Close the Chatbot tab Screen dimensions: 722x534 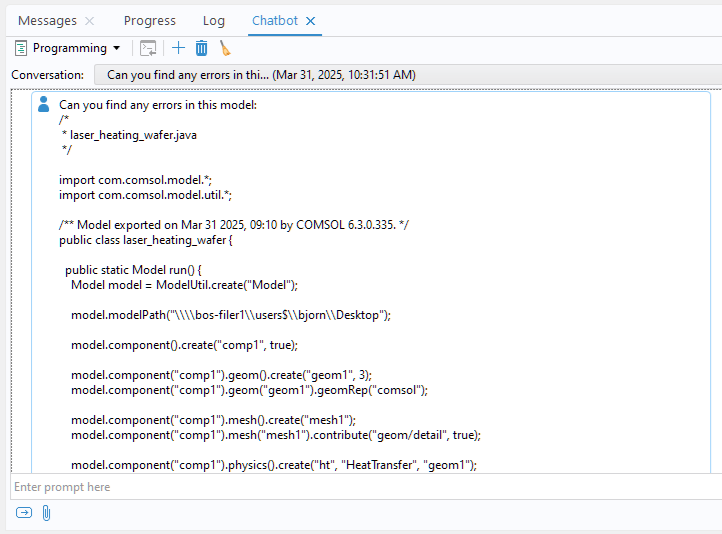(310, 21)
